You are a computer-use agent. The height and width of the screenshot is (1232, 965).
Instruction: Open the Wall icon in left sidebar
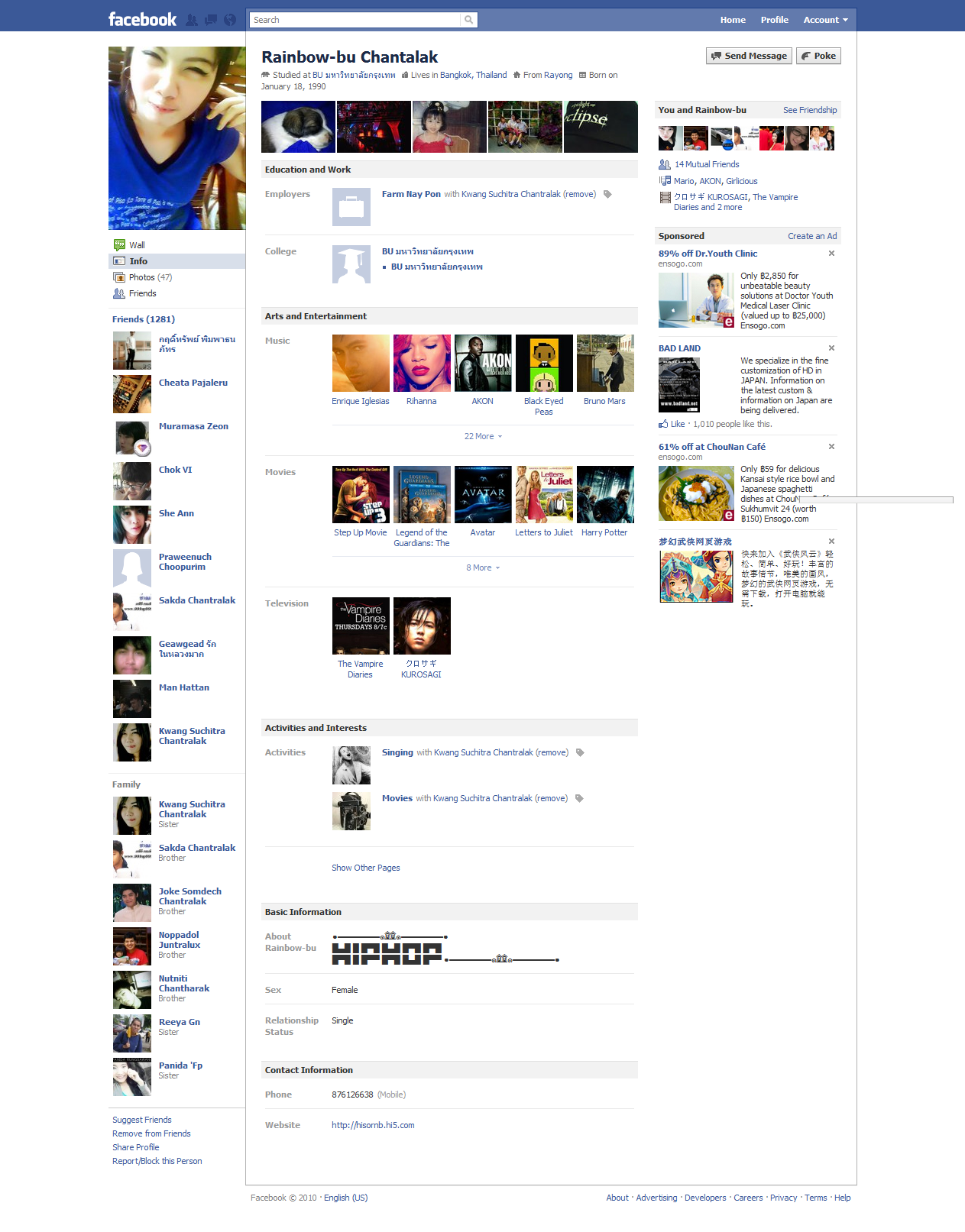coord(119,245)
